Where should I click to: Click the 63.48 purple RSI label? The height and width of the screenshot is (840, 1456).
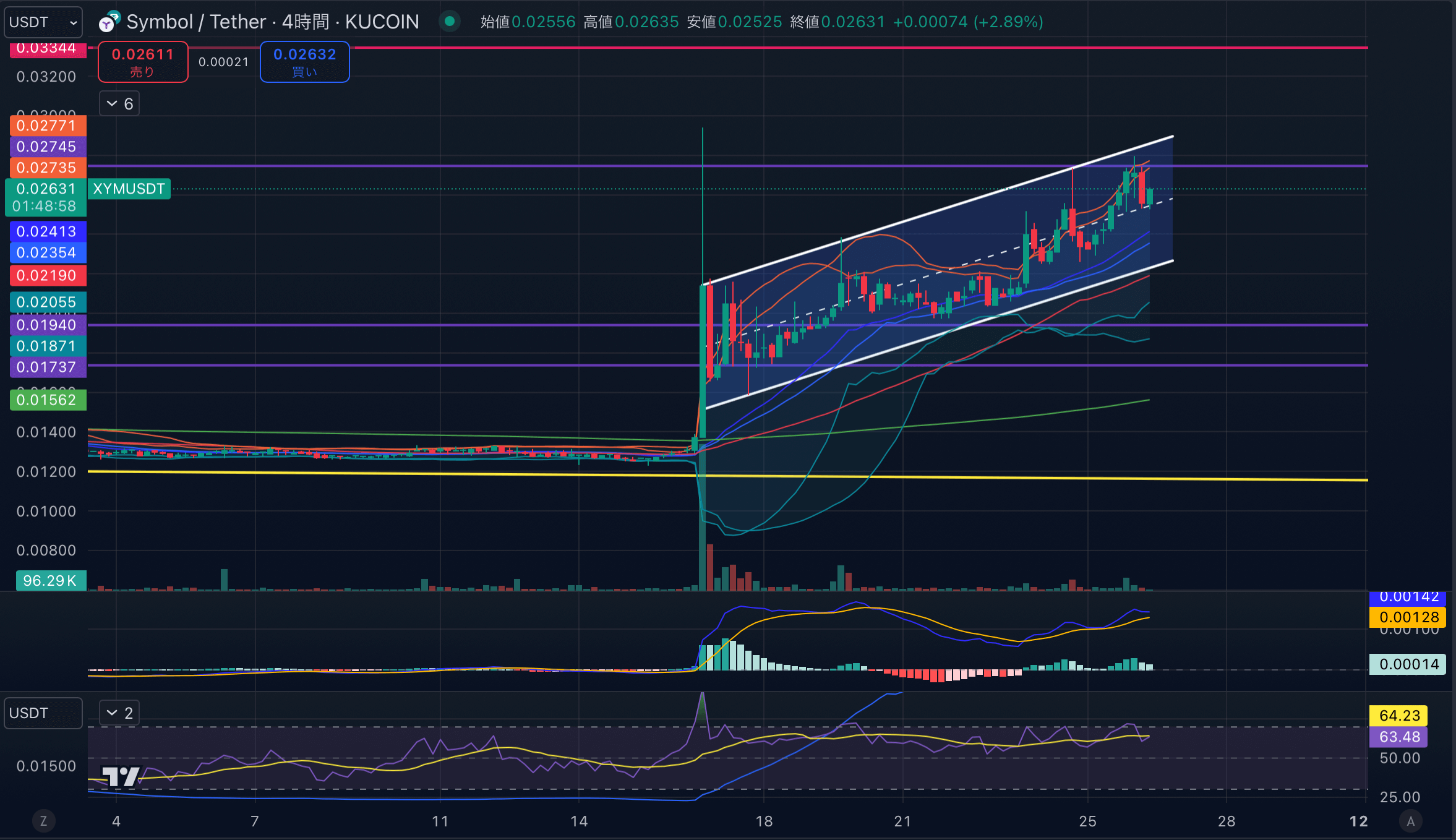pos(1398,737)
